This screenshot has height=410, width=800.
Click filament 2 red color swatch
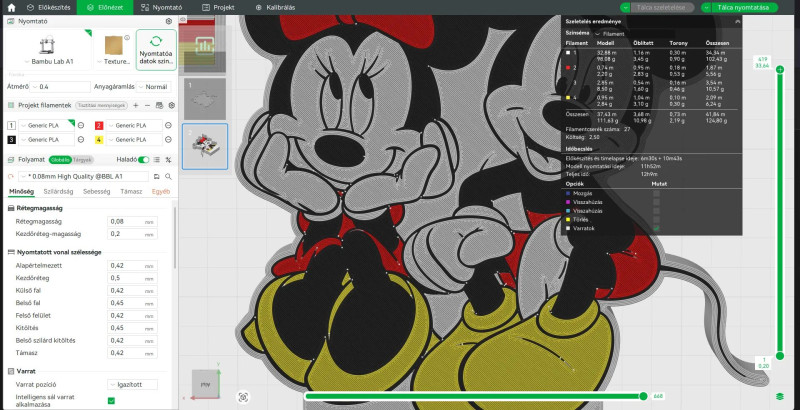(x=99, y=125)
